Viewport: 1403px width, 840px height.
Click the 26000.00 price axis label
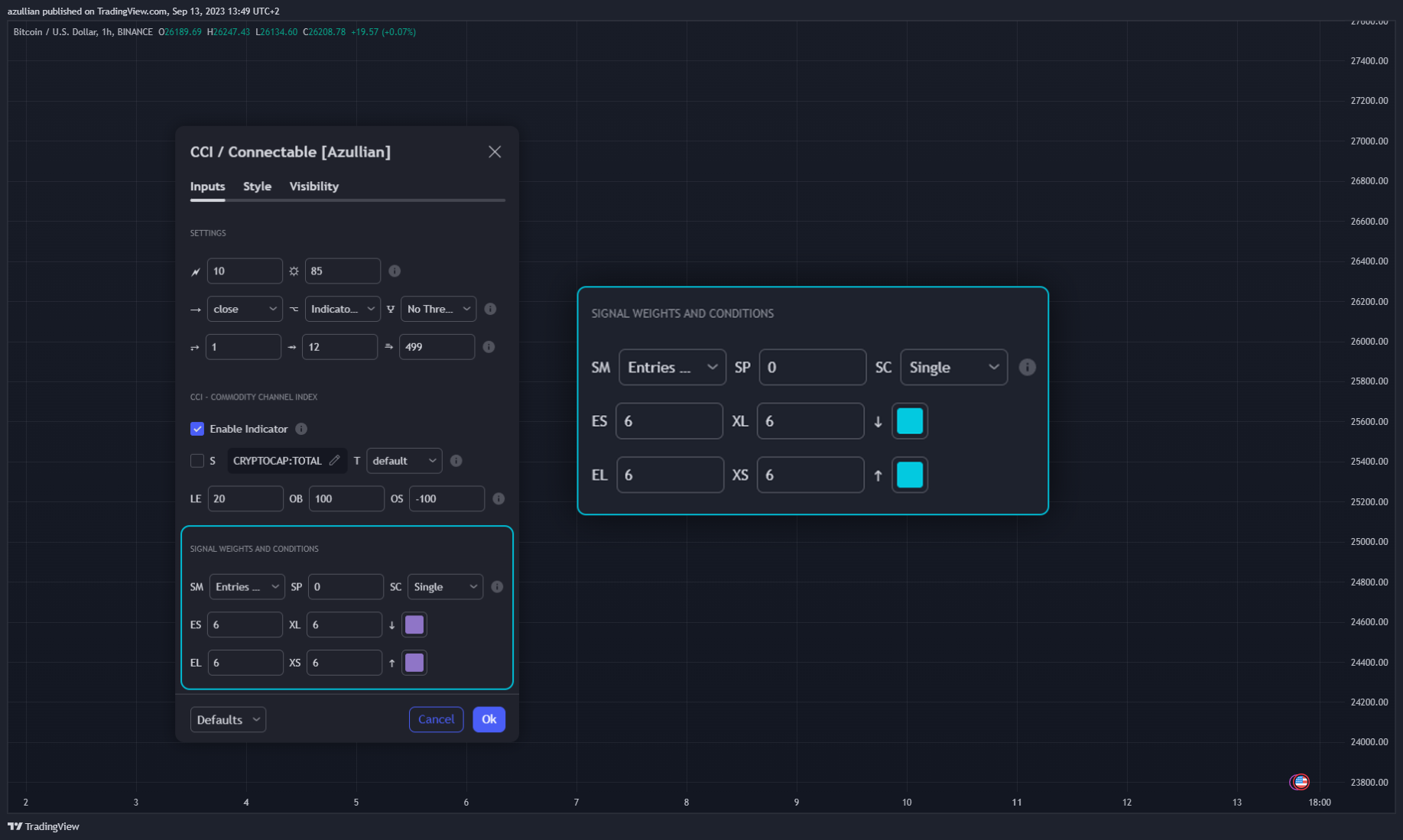click(x=1369, y=342)
